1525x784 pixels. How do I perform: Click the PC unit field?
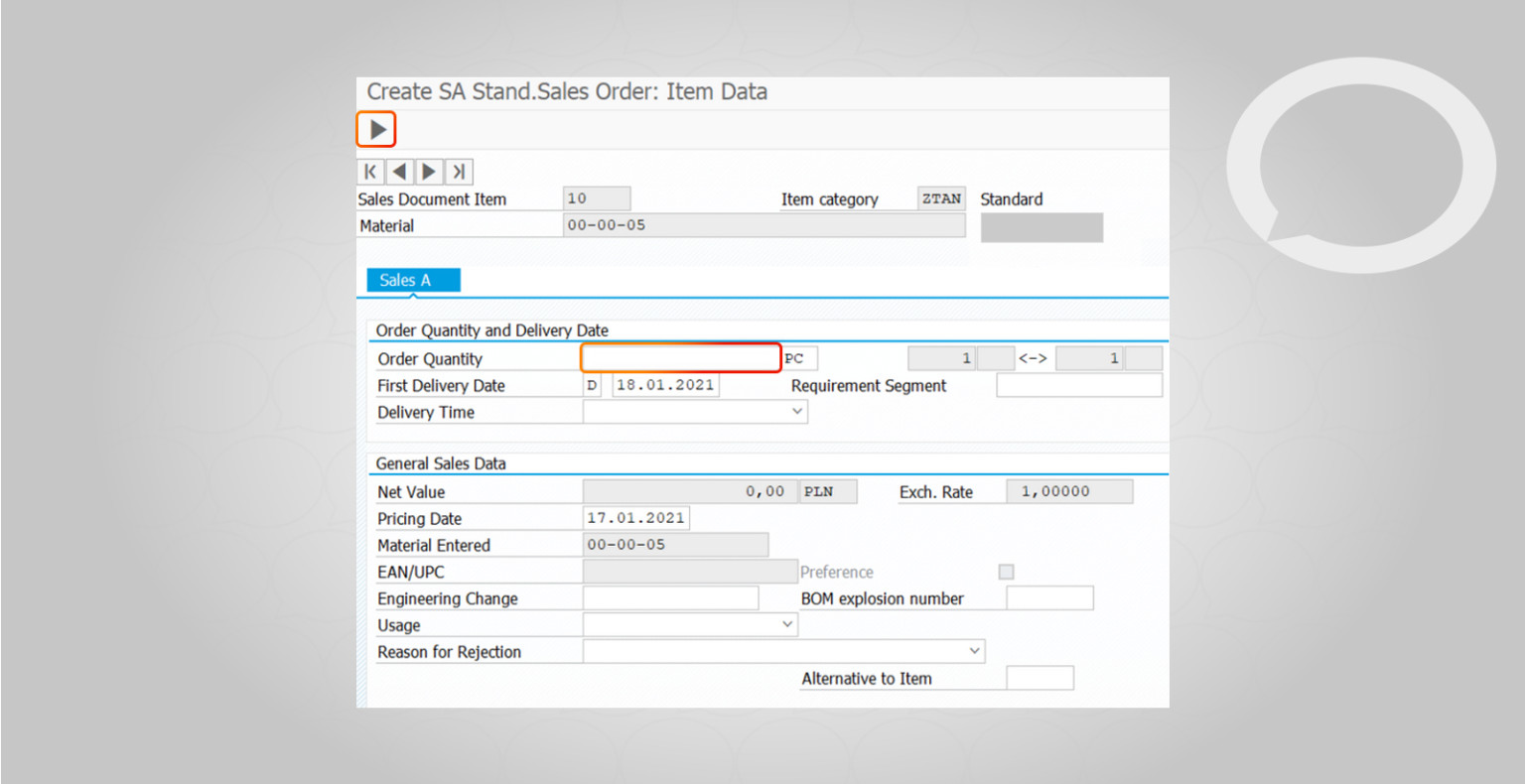point(799,358)
